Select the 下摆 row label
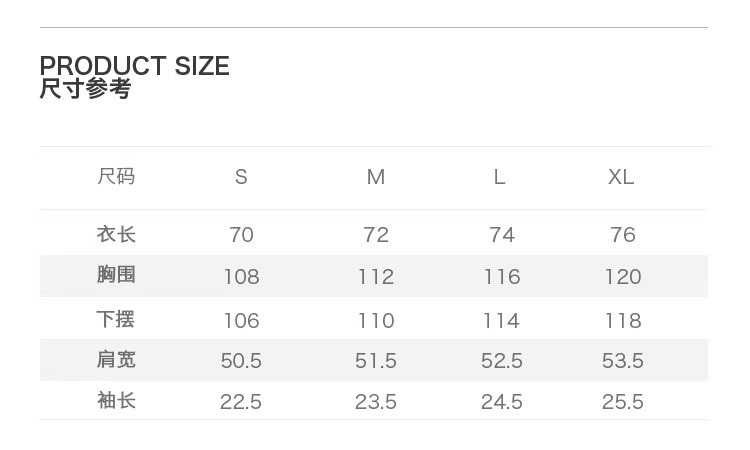750x450 pixels. pos(116,320)
